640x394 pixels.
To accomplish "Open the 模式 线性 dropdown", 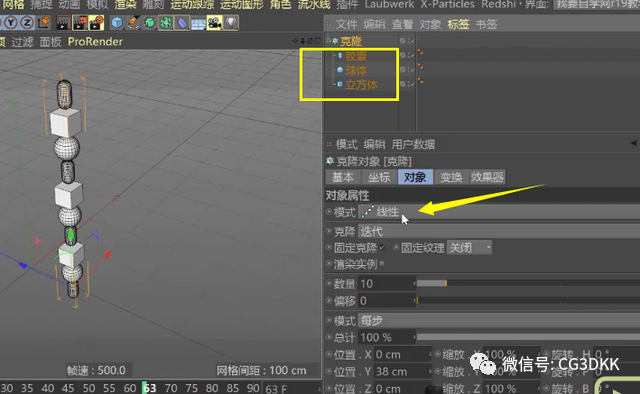I will coord(499,212).
